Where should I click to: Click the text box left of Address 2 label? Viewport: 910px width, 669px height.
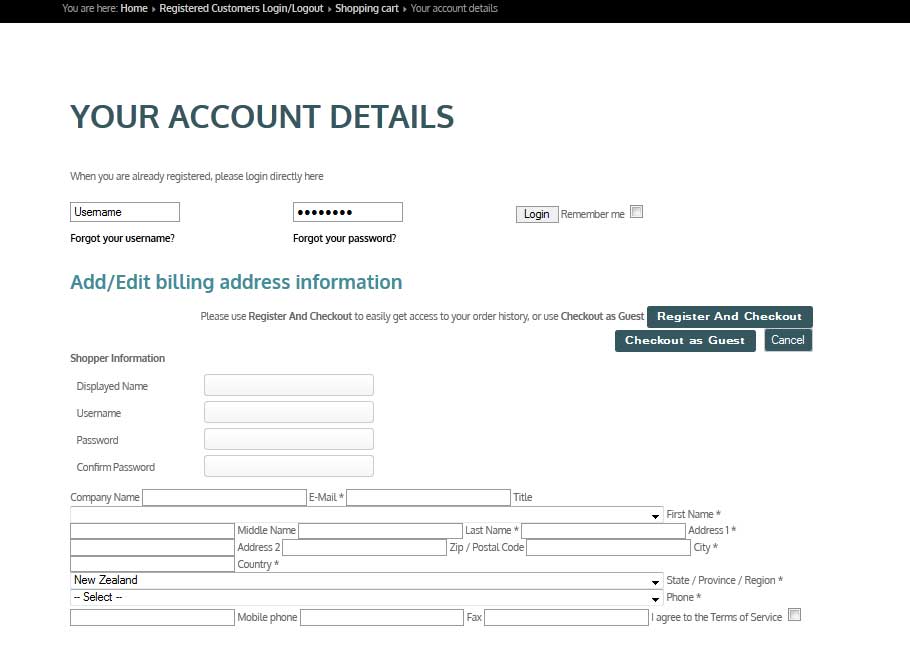pyautogui.click(x=153, y=548)
